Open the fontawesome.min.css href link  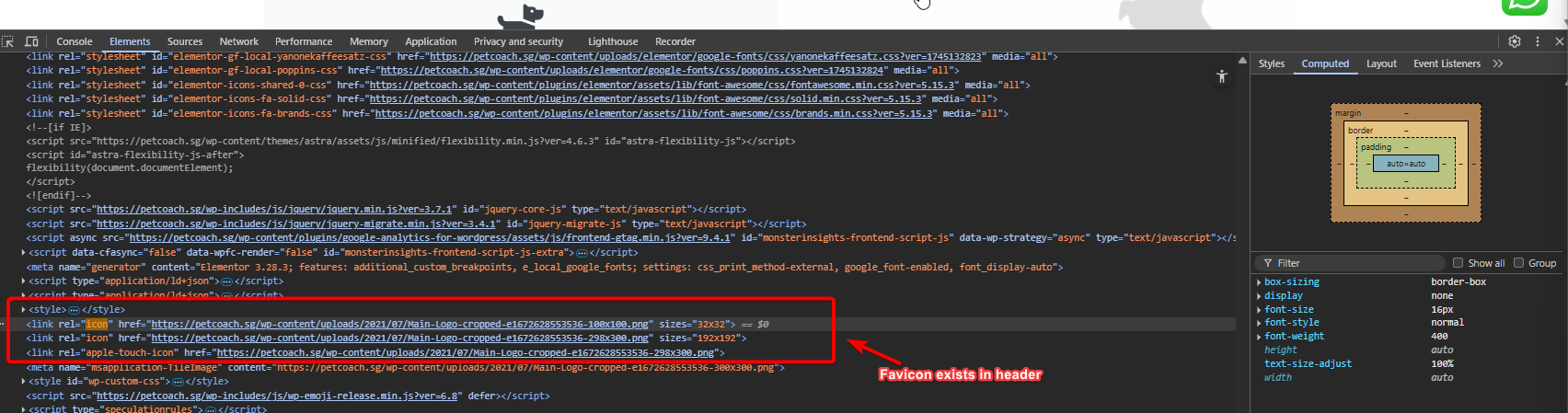click(x=663, y=85)
